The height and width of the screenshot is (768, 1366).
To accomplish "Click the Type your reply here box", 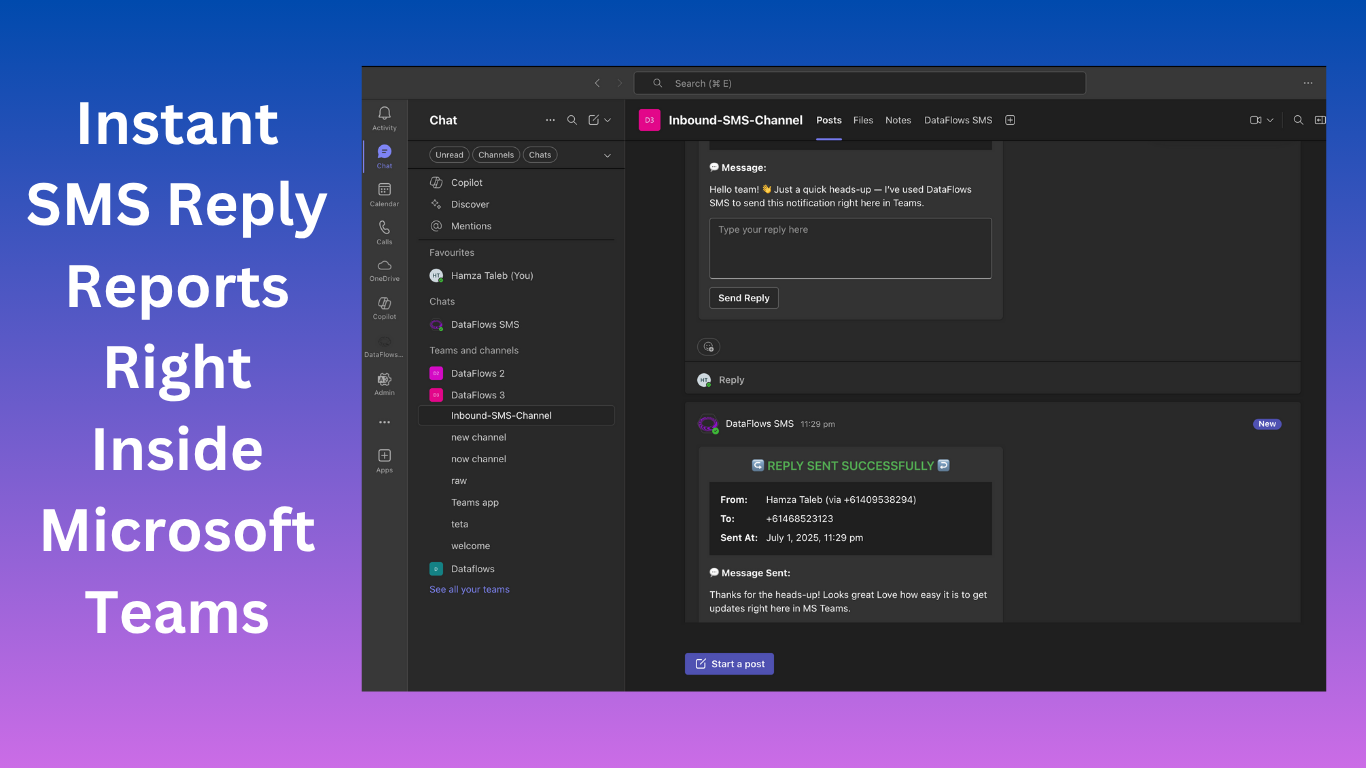I will [x=850, y=248].
